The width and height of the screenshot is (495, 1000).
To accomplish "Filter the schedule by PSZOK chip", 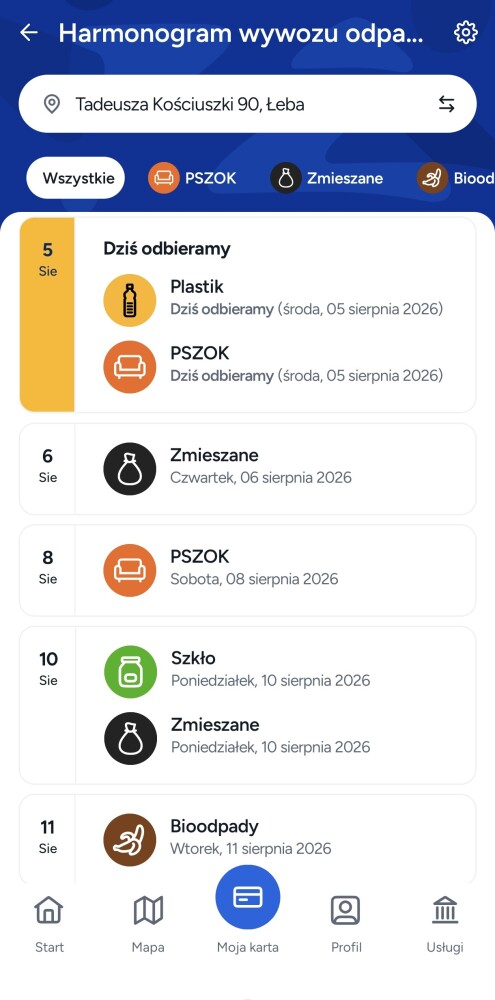I will pos(192,178).
